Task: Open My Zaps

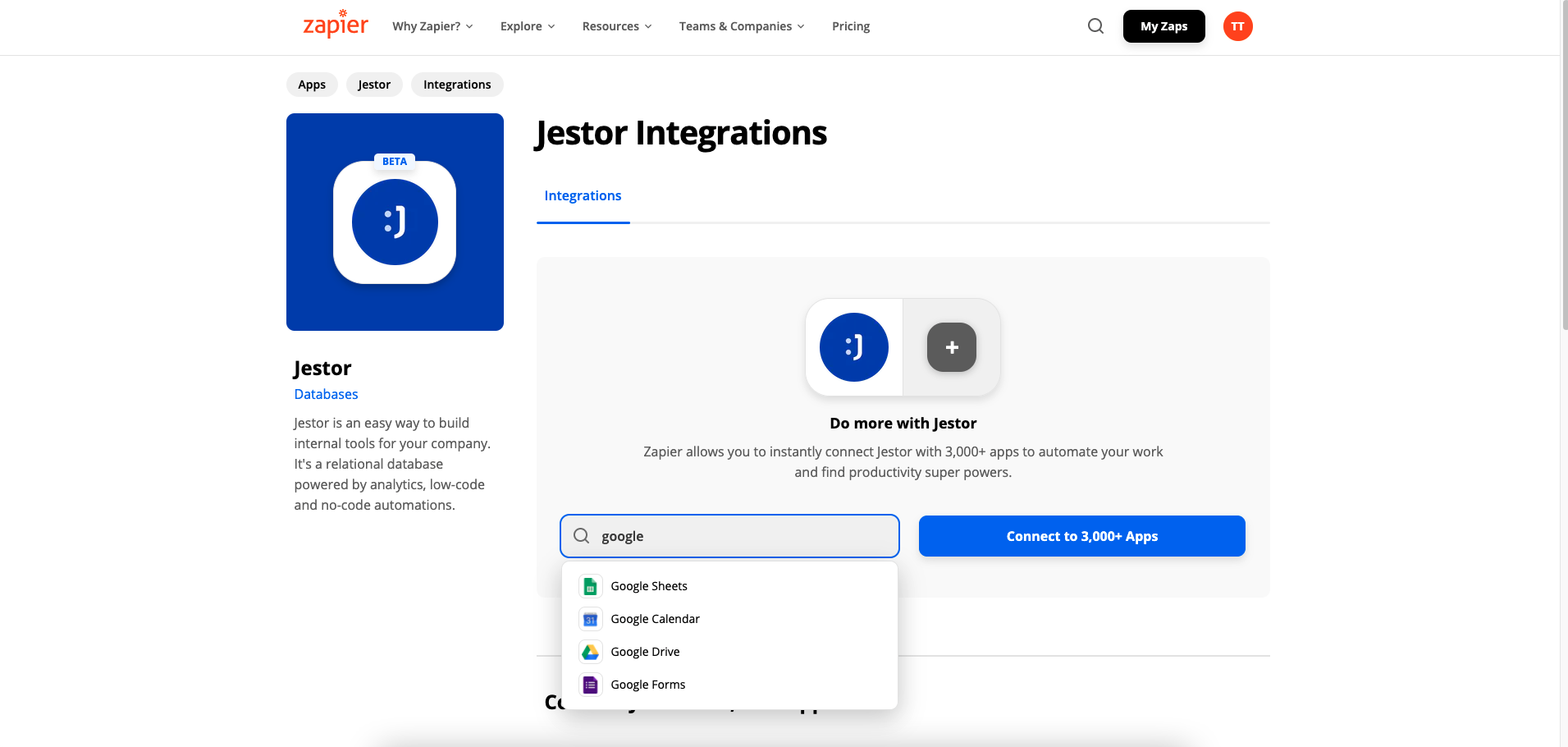Action: pos(1163,26)
